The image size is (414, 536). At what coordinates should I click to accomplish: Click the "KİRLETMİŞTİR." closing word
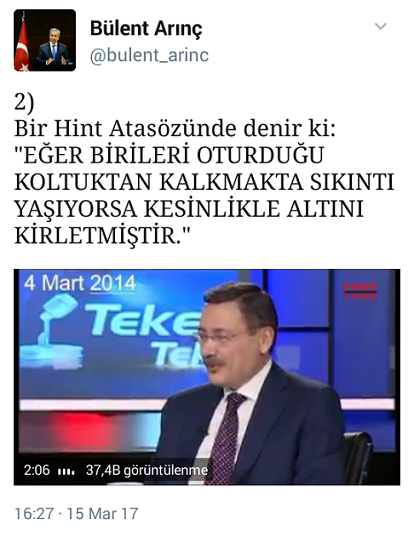click(102, 235)
